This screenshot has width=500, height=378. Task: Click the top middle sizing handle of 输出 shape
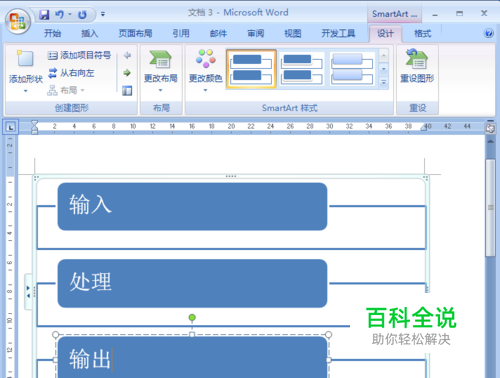point(192,334)
